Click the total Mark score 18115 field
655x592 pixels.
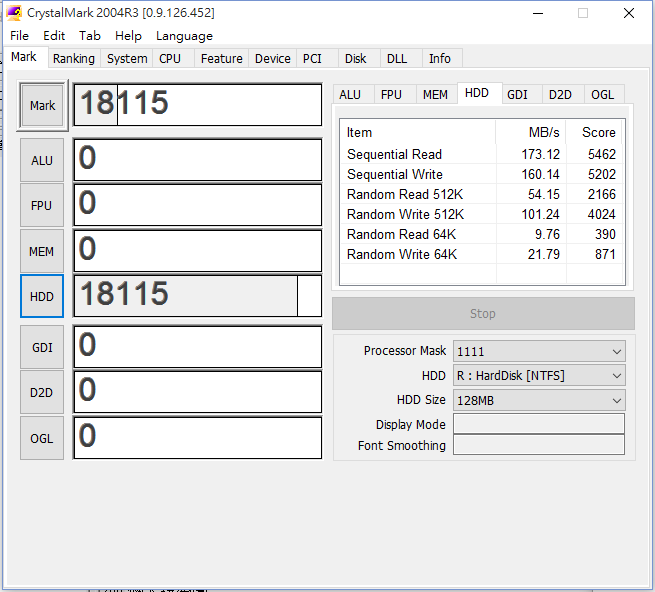point(198,105)
